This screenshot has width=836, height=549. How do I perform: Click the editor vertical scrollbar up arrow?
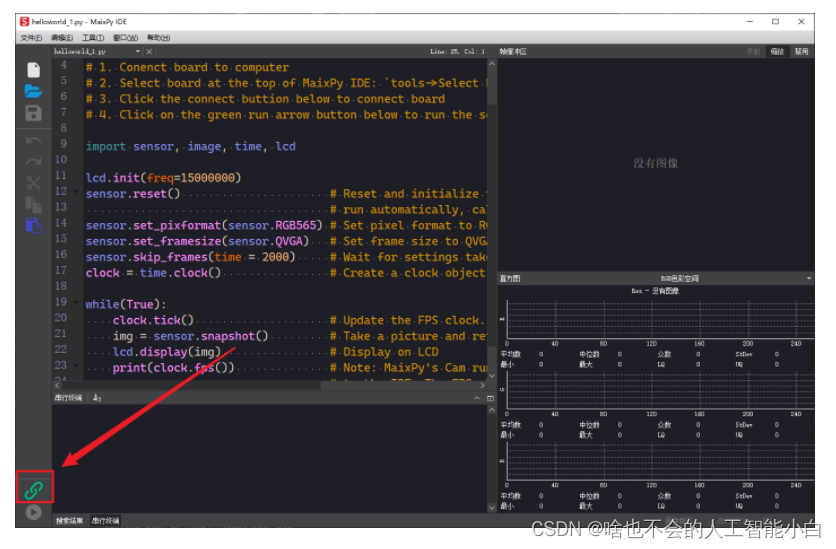click(492, 63)
